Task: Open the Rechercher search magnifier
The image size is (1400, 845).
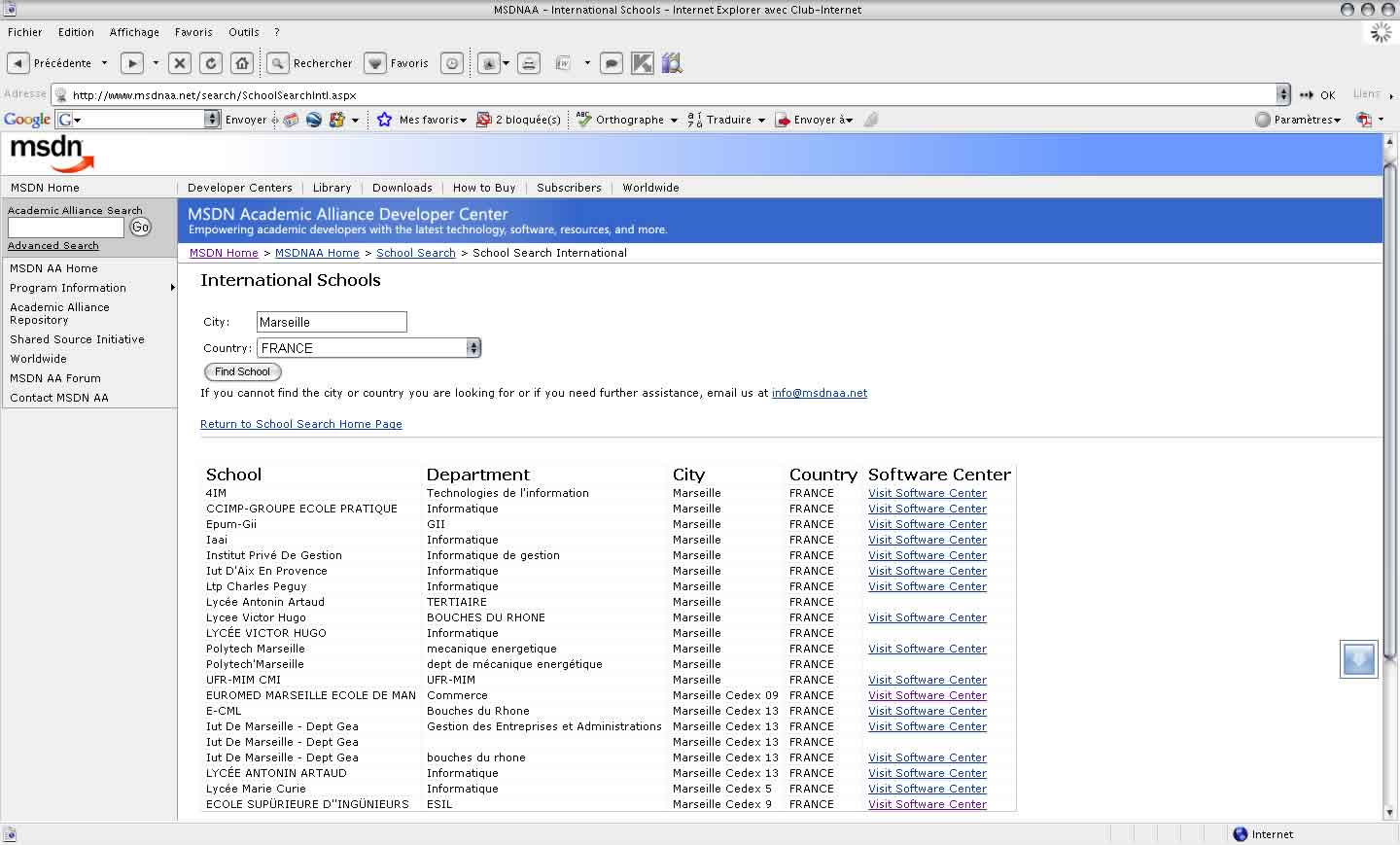Action: point(278,63)
